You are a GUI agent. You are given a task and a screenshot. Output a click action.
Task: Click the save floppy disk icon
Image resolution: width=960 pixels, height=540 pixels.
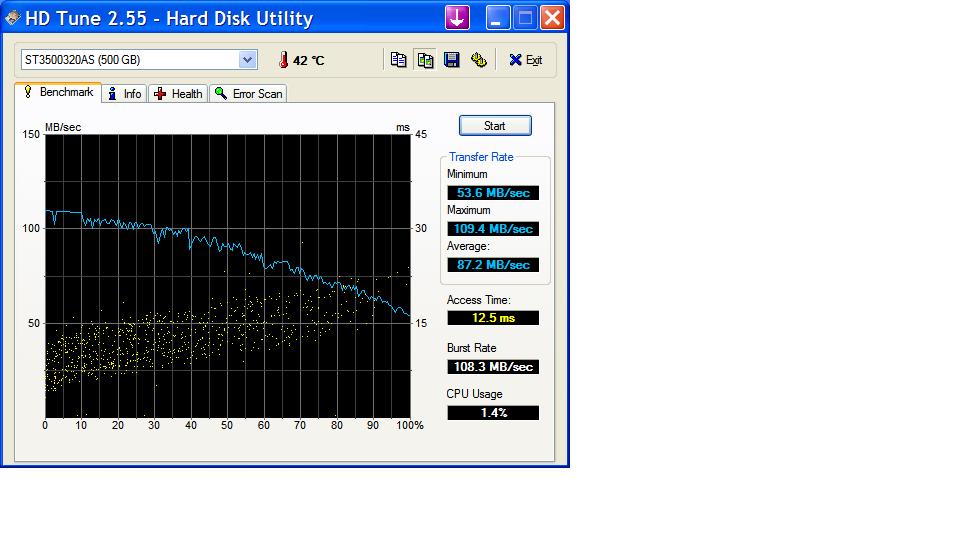click(452, 59)
